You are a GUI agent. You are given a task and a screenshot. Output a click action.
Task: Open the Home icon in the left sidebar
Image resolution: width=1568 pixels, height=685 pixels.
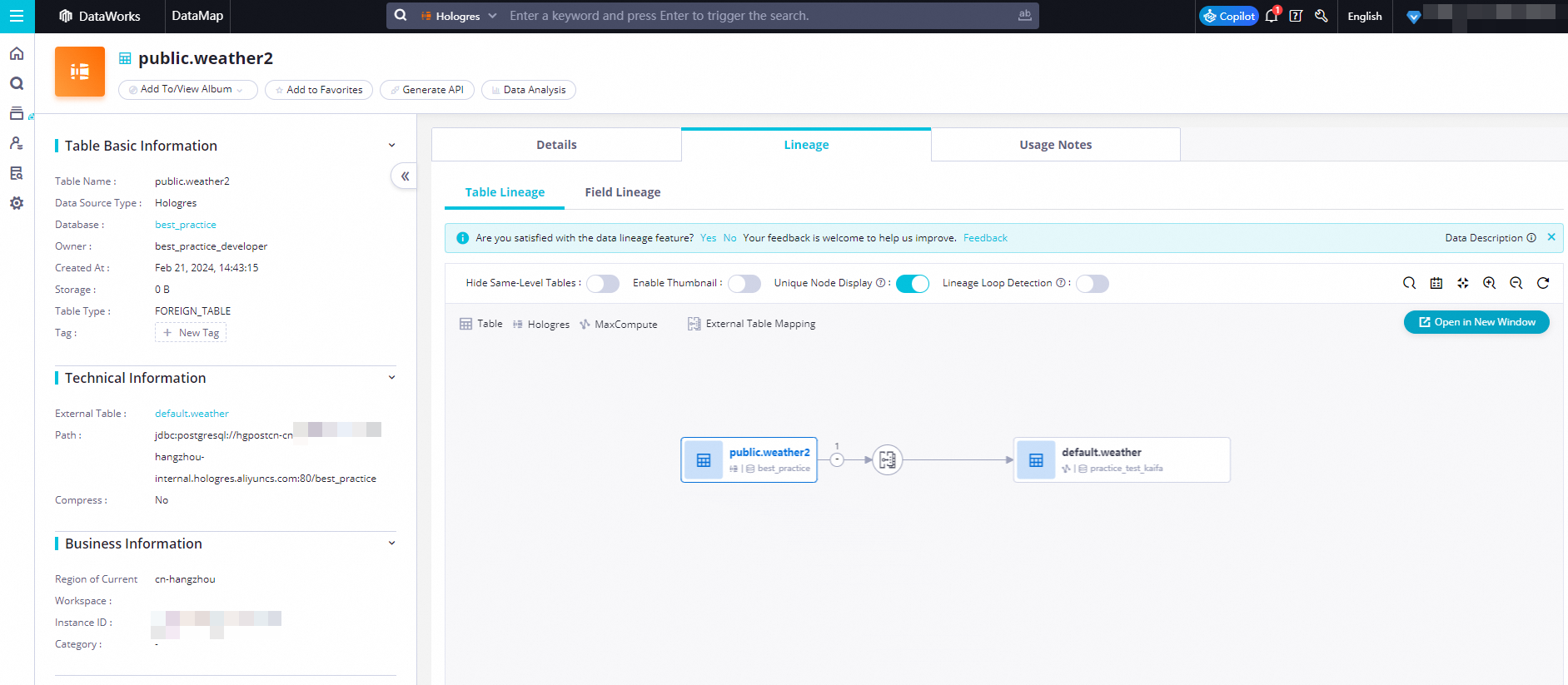tap(17, 54)
